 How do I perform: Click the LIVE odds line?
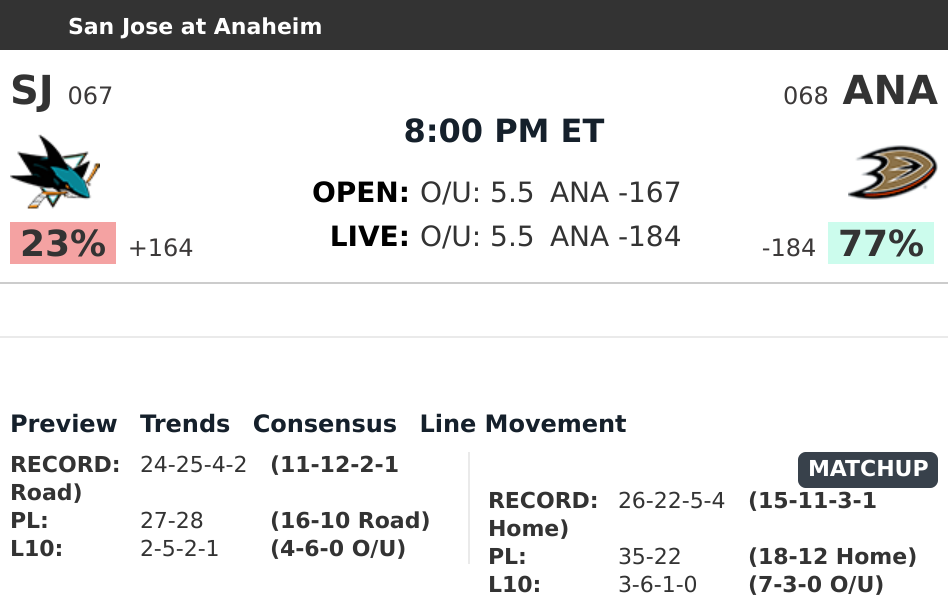[505, 237]
